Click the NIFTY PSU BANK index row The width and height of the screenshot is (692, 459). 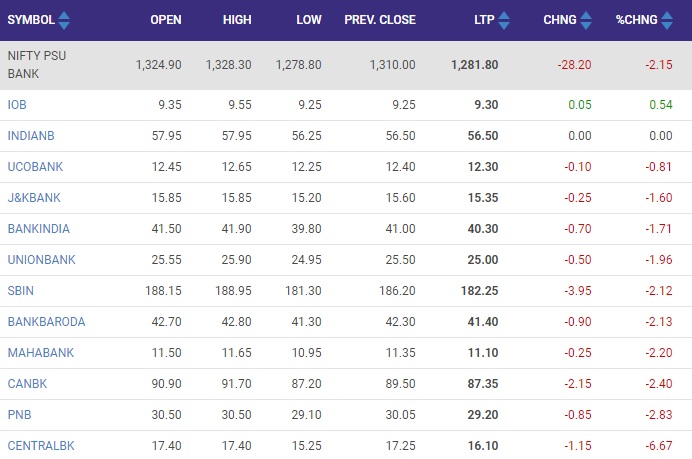[346, 65]
